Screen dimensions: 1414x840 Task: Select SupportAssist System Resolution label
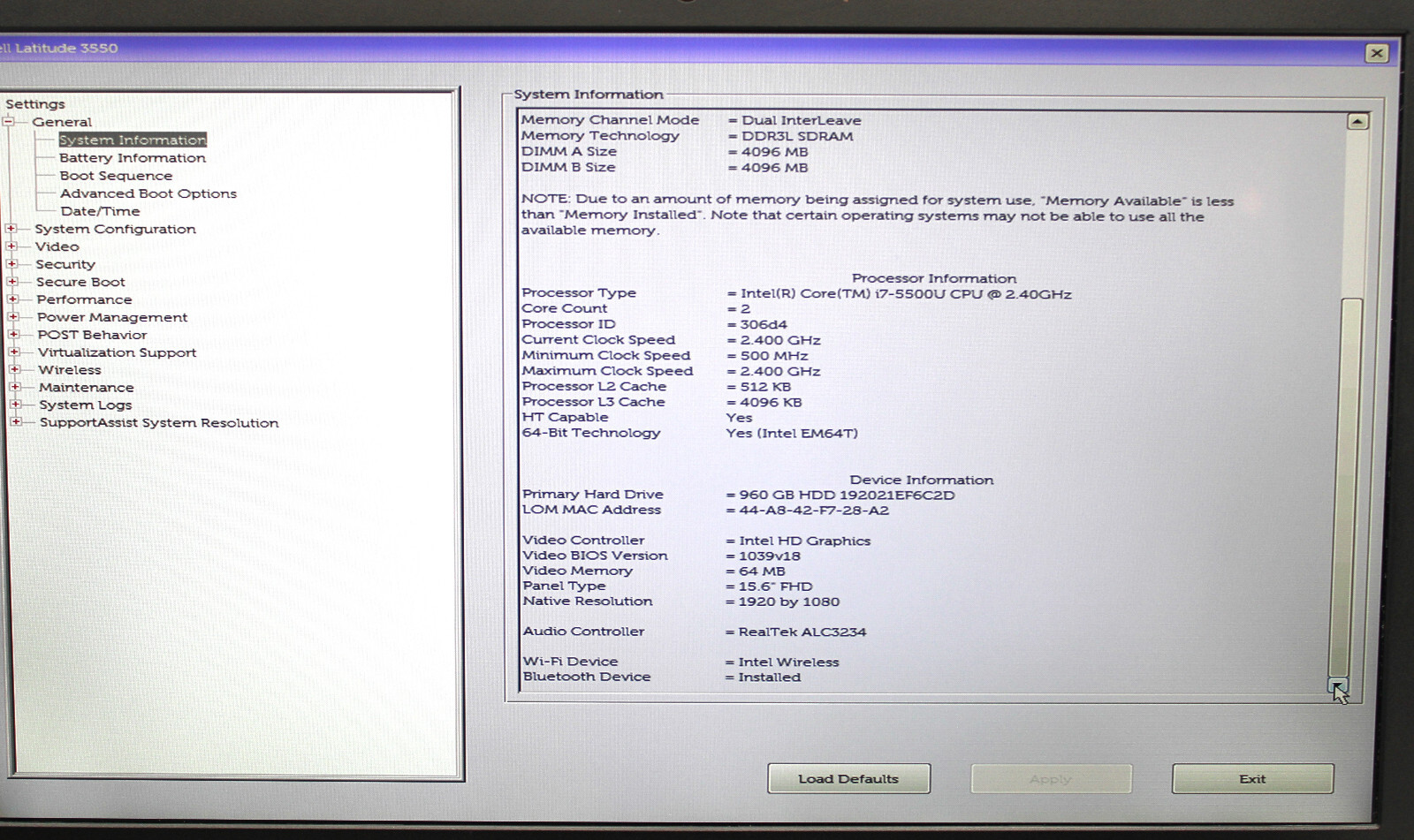pos(159,422)
